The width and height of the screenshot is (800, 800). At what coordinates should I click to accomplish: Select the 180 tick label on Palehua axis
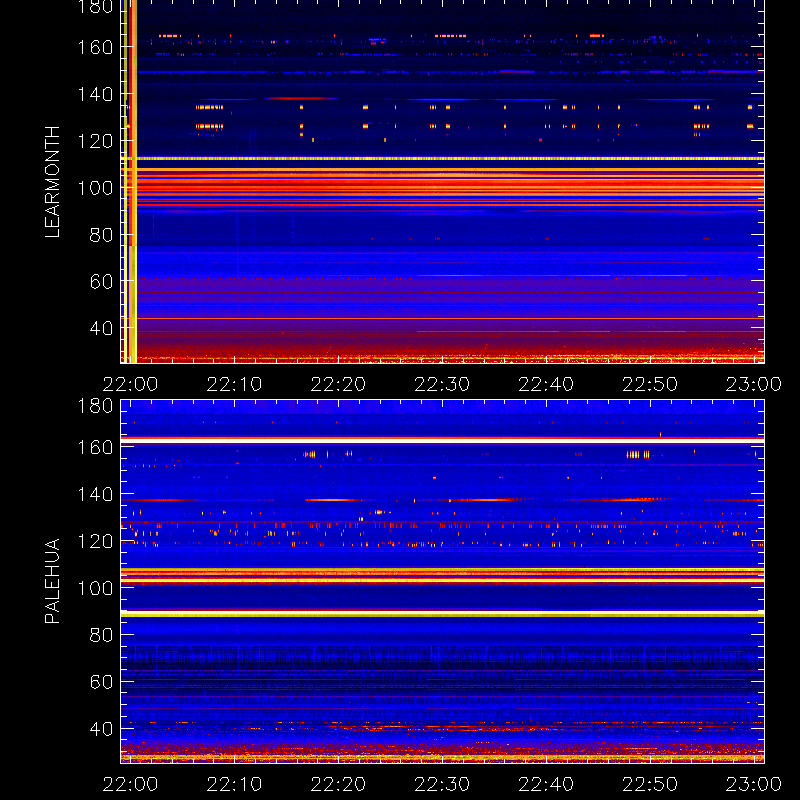coord(95,406)
